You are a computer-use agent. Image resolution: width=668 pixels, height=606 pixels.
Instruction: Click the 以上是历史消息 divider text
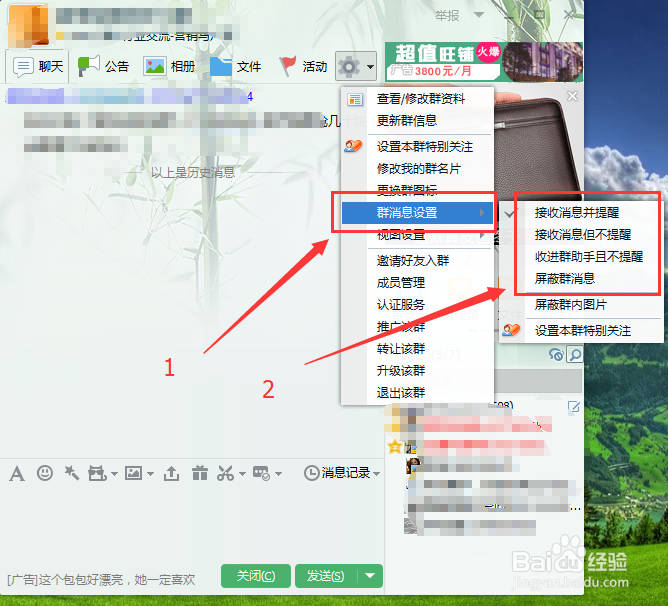193,173
